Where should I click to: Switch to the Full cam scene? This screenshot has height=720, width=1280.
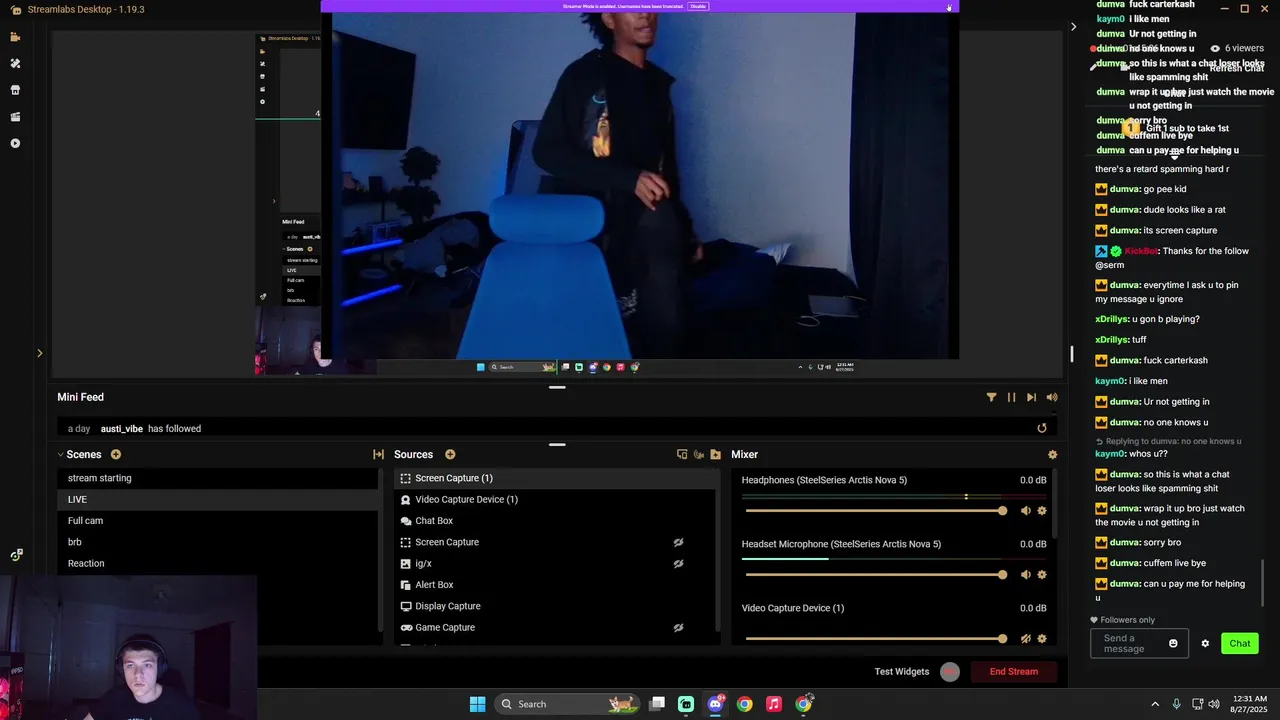click(218, 521)
